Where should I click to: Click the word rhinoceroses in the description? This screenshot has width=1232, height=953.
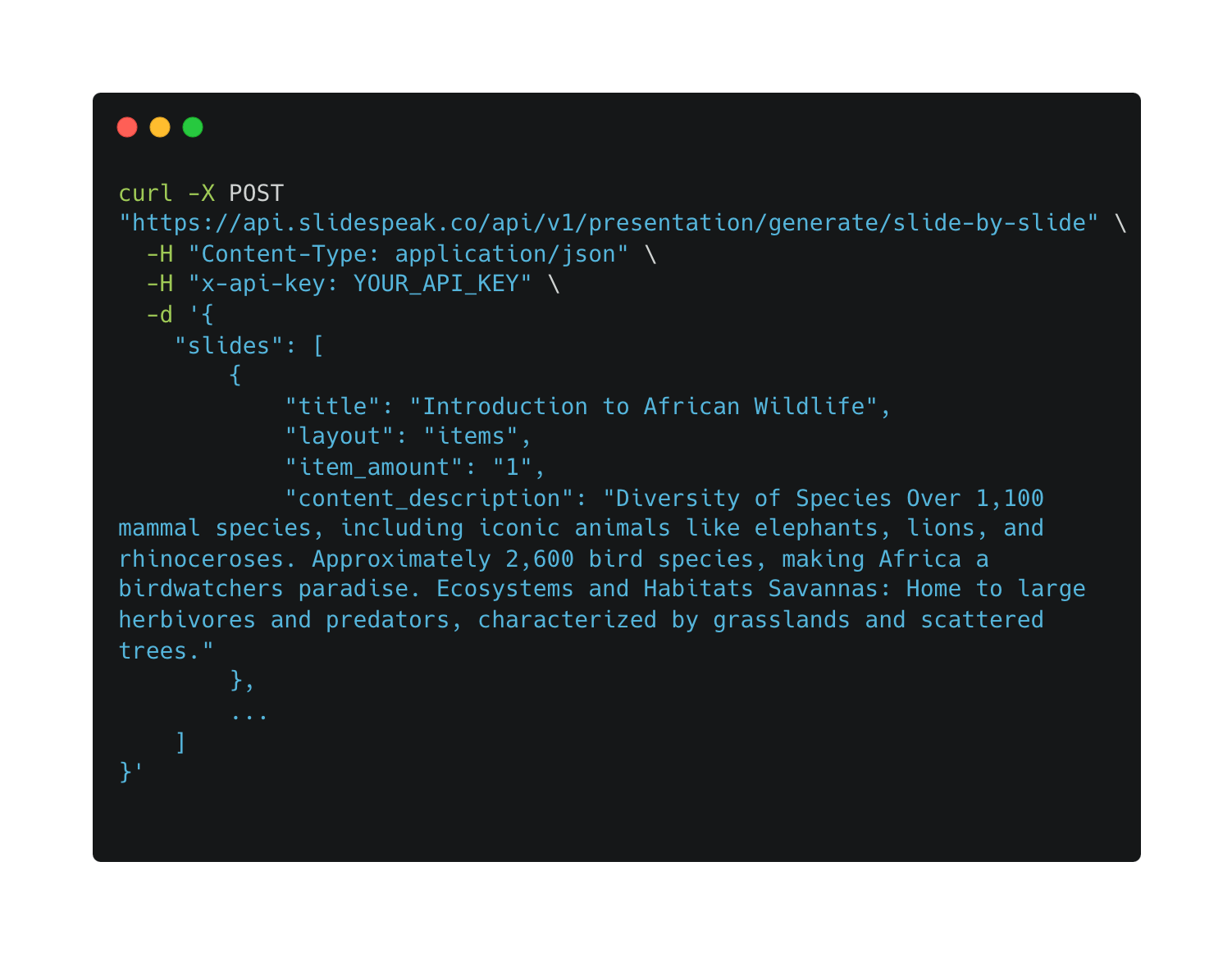(x=201, y=559)
